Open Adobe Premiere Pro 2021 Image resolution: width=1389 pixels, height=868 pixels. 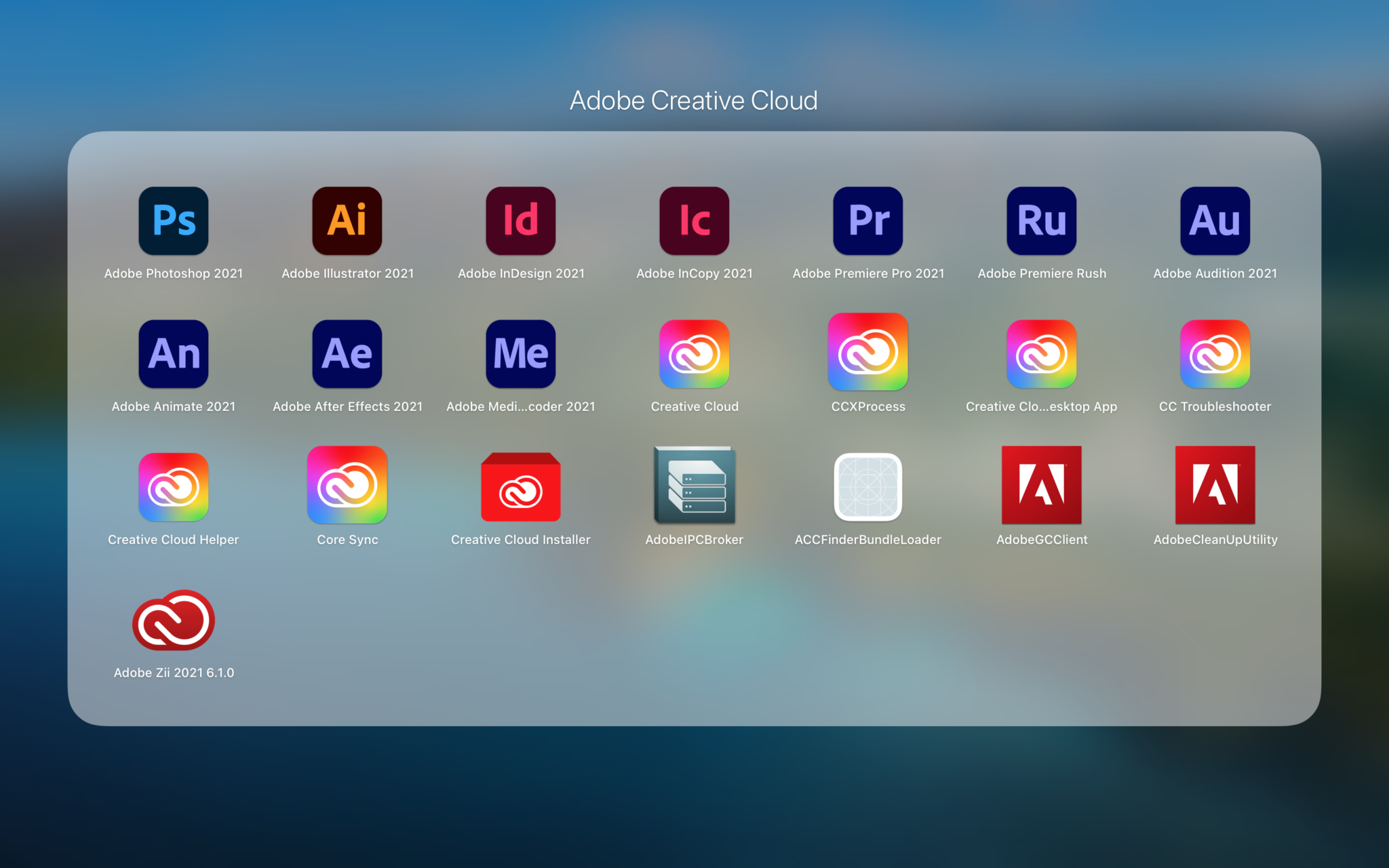tap(868, 221)
